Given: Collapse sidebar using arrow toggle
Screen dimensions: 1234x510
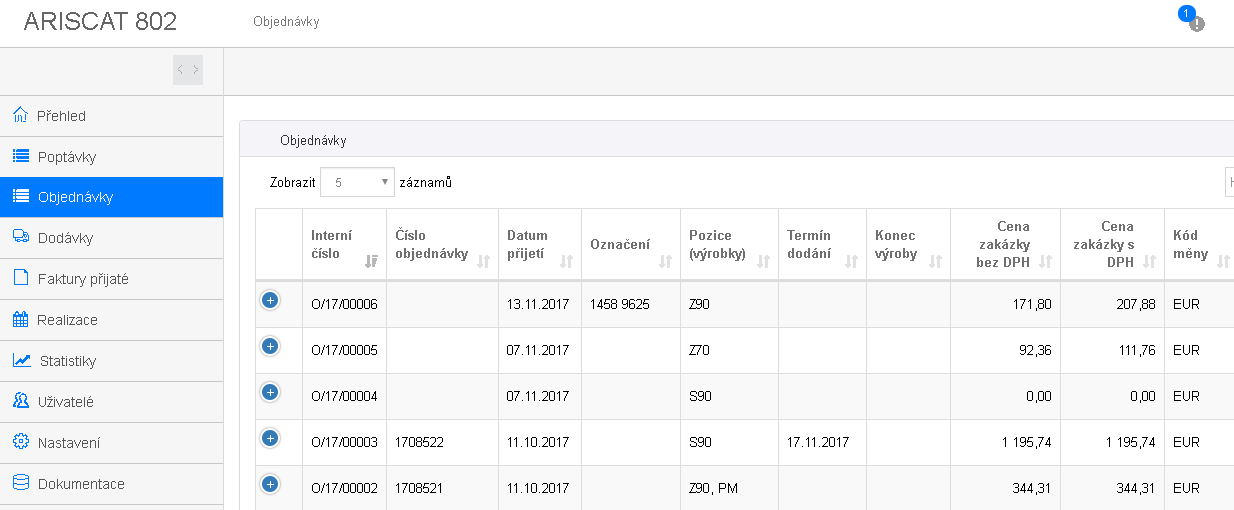Looking at the screenshot, I should [x=188, y=70].
